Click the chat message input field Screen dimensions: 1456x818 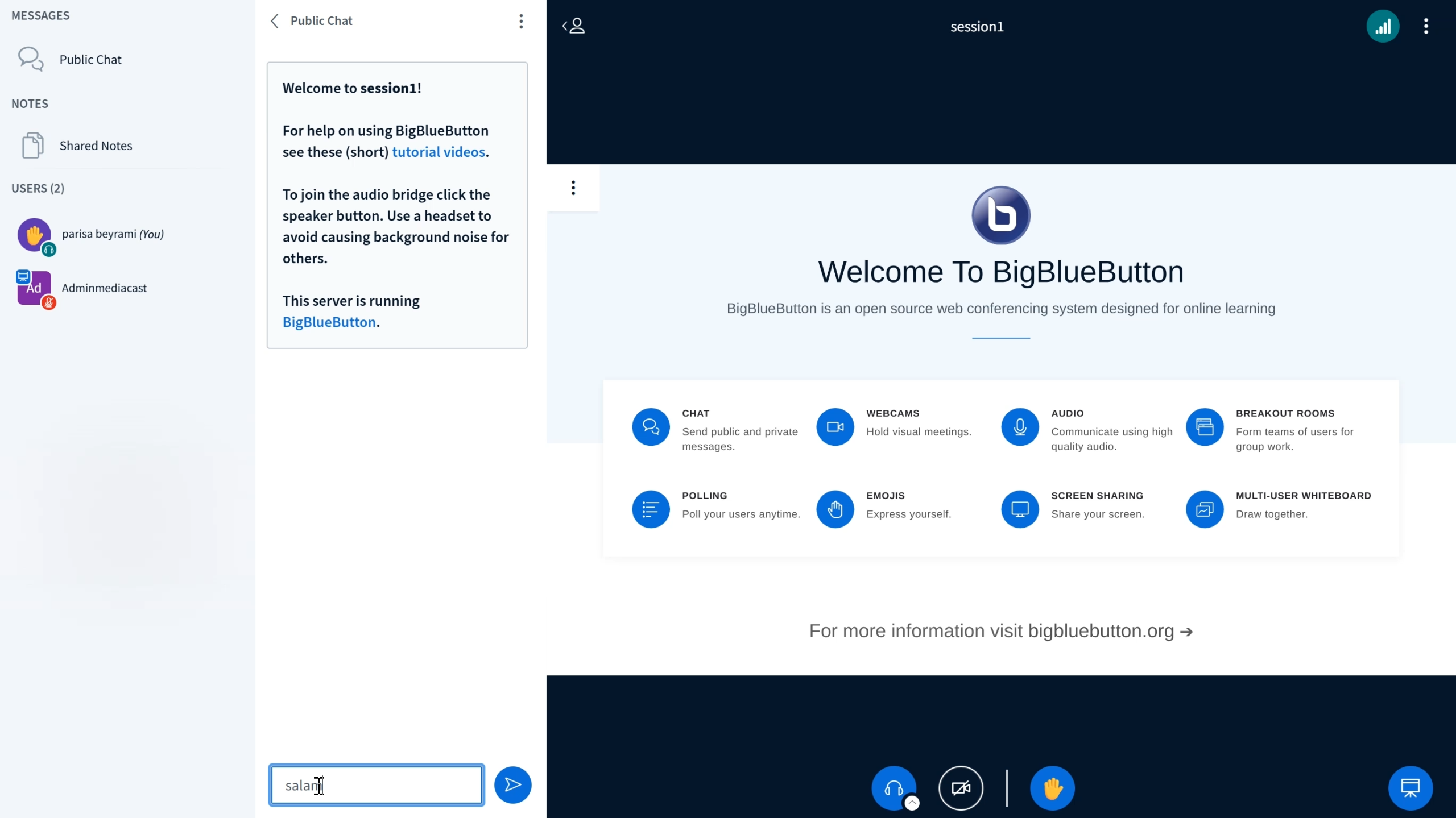coord(377,785)
